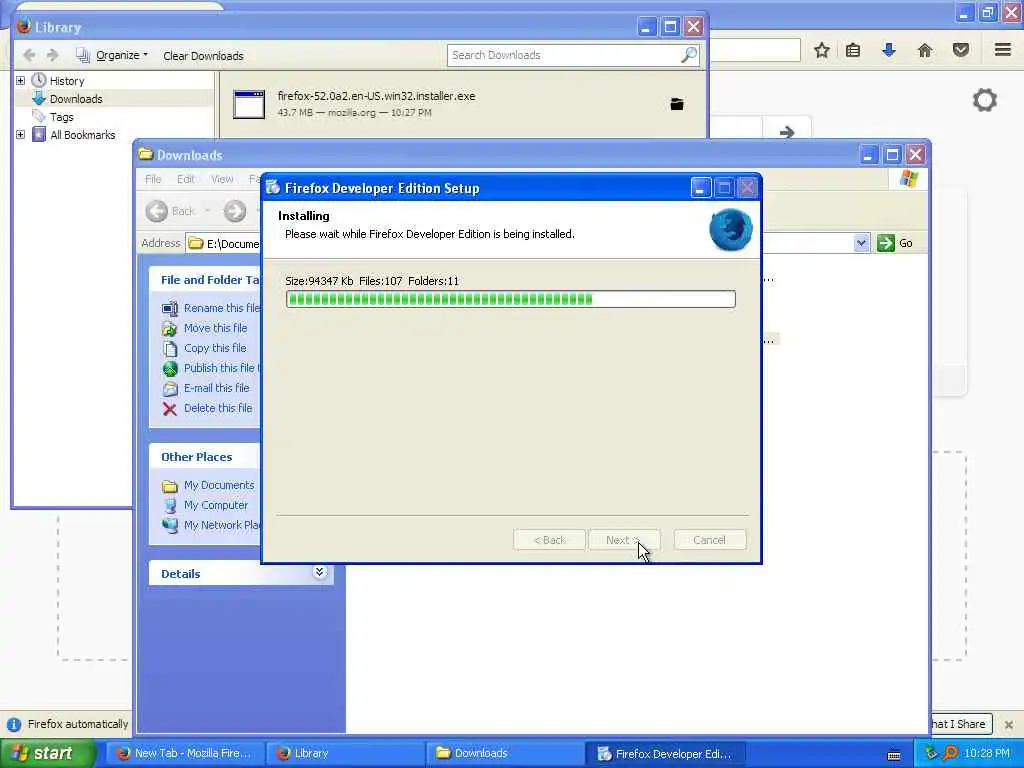This screenshot has width=1024, height=768.
Task: Click the go arrow beside Firefox search field
Action: [787, 133]
